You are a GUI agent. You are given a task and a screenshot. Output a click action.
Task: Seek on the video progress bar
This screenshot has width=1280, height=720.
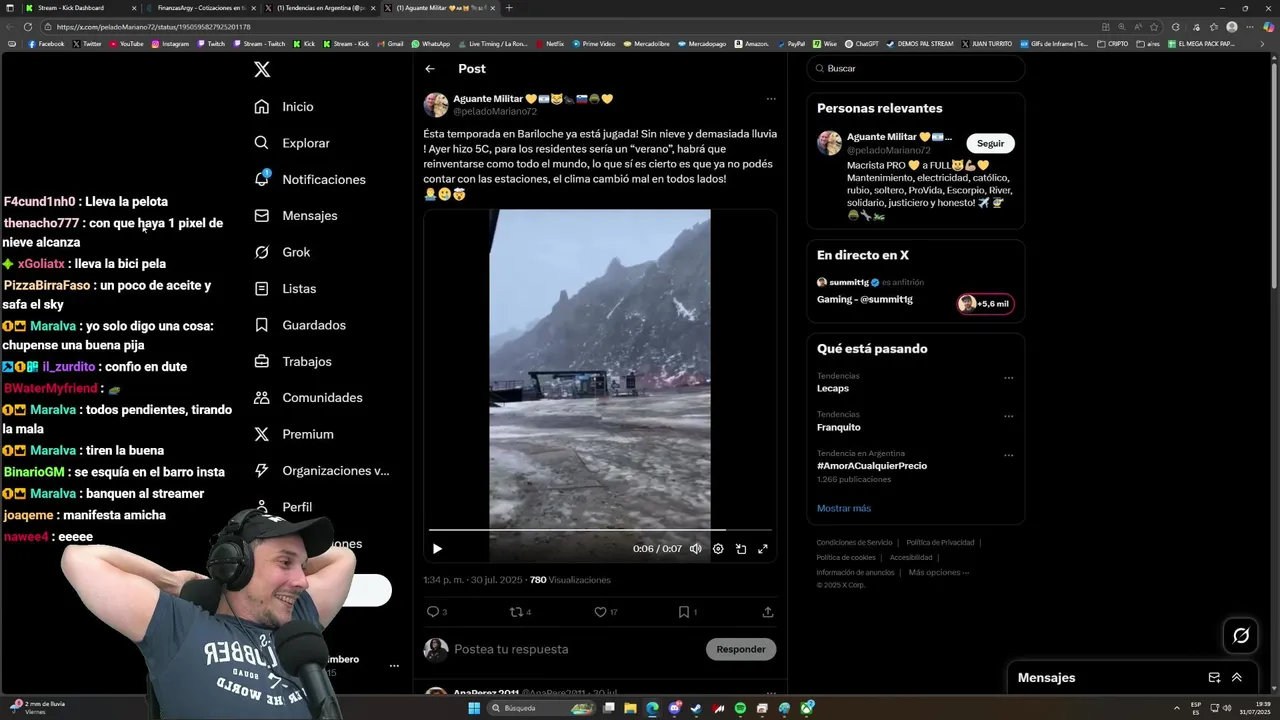(600, 530)
